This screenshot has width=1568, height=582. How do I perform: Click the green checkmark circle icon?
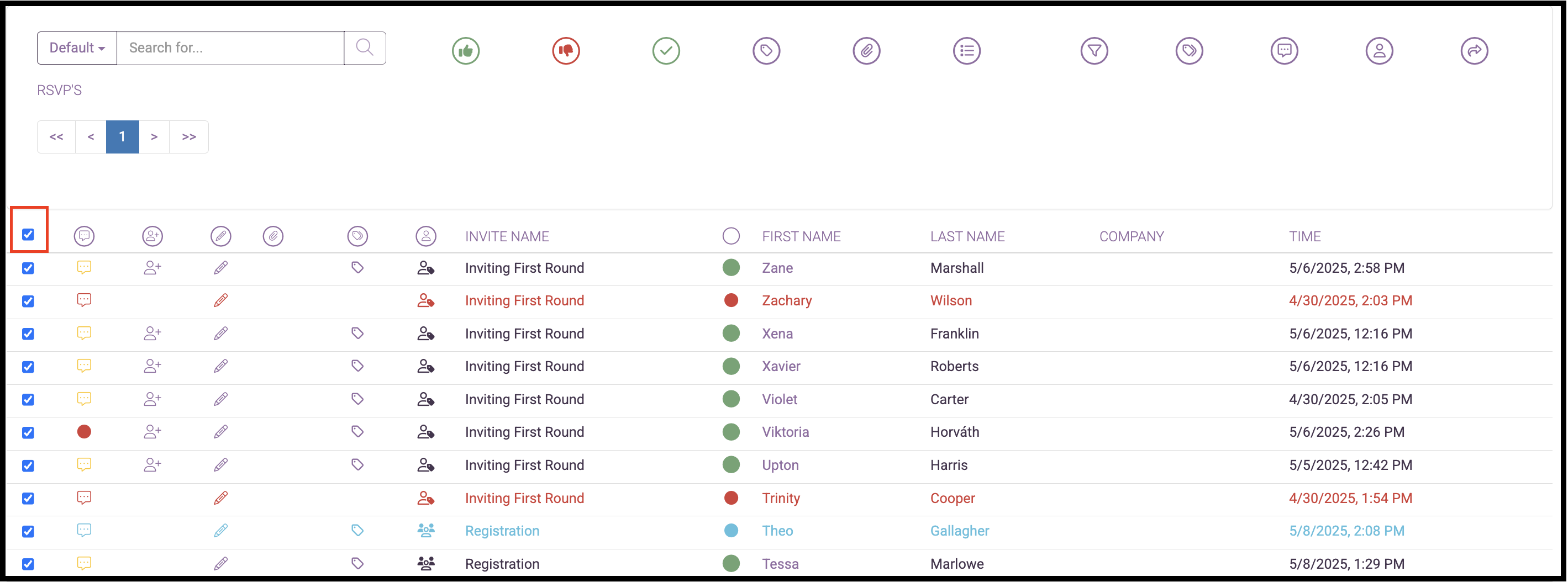pyautogui.click(x=666, y=50)
